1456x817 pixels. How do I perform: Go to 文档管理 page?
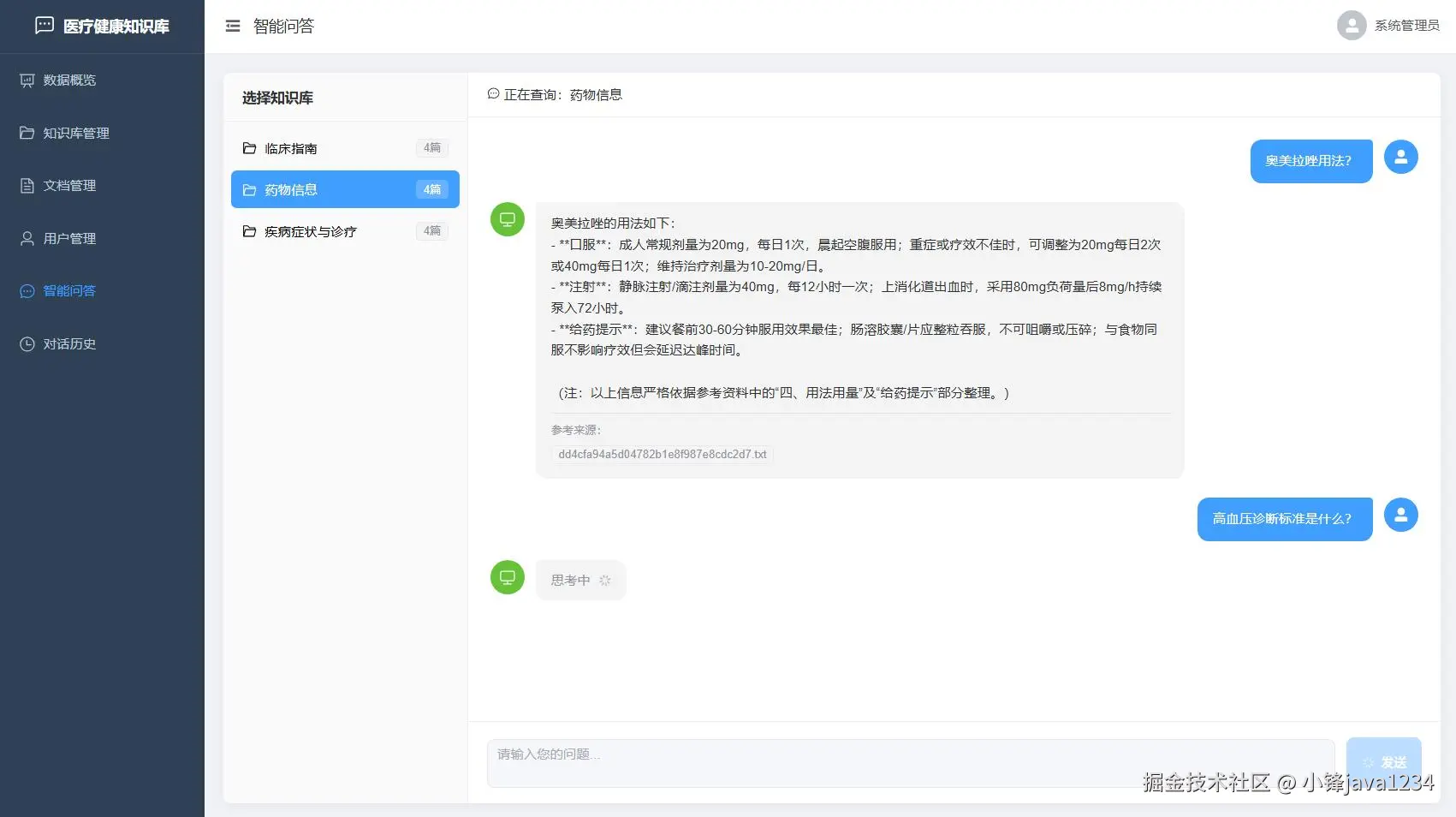point(102,186)
